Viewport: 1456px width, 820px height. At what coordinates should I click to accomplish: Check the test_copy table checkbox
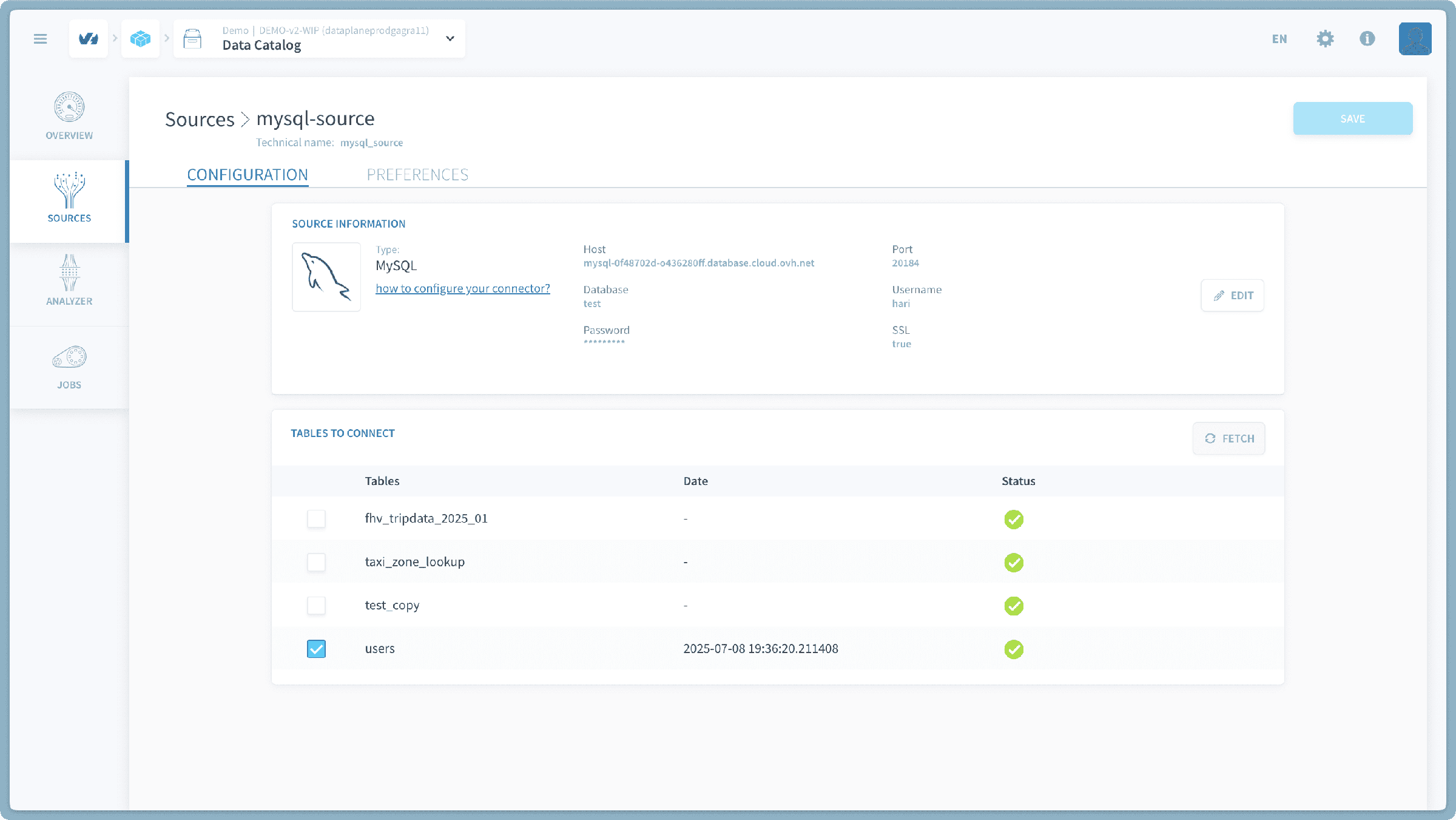click(x=316, y=606)
